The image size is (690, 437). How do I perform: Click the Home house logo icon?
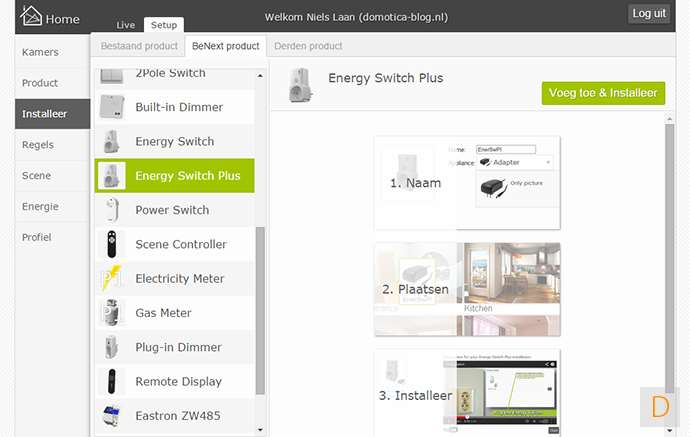[31, 16]
